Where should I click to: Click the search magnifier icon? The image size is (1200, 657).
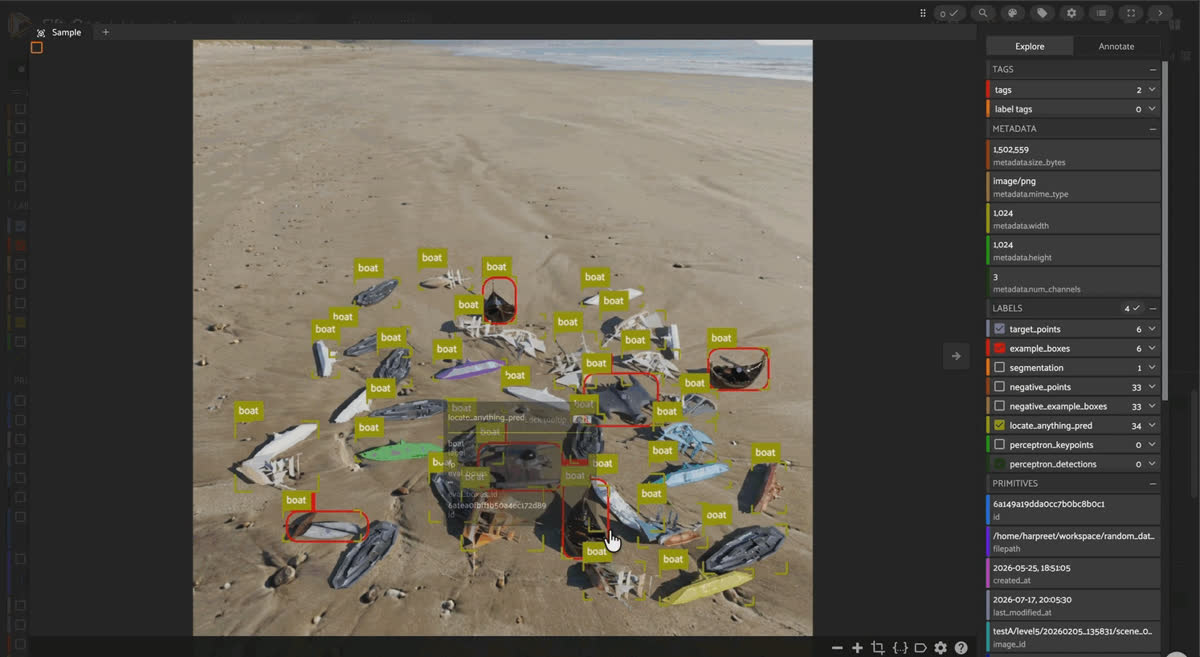click(x=983, y=13)
